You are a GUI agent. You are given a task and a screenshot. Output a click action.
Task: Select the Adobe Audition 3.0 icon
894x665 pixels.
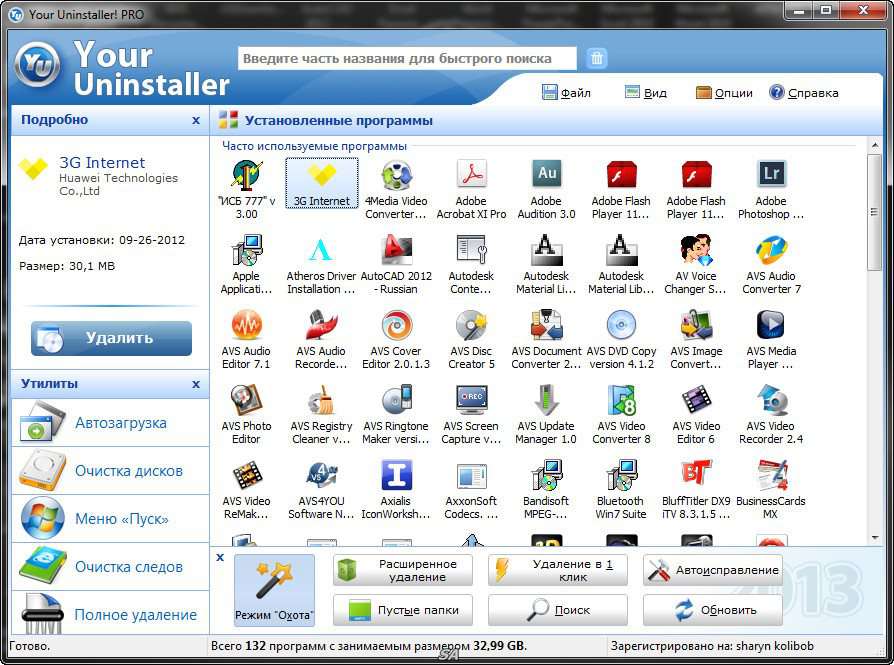pos(546,175)
